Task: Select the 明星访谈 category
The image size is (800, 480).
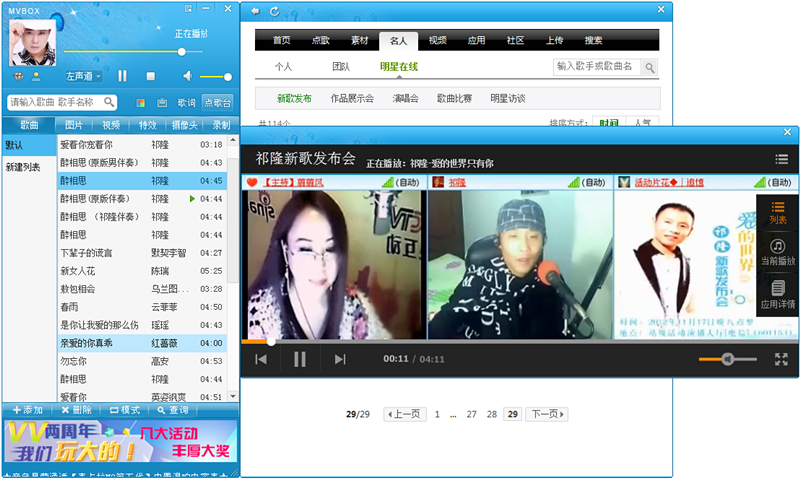Action: (x=508, y=98)
